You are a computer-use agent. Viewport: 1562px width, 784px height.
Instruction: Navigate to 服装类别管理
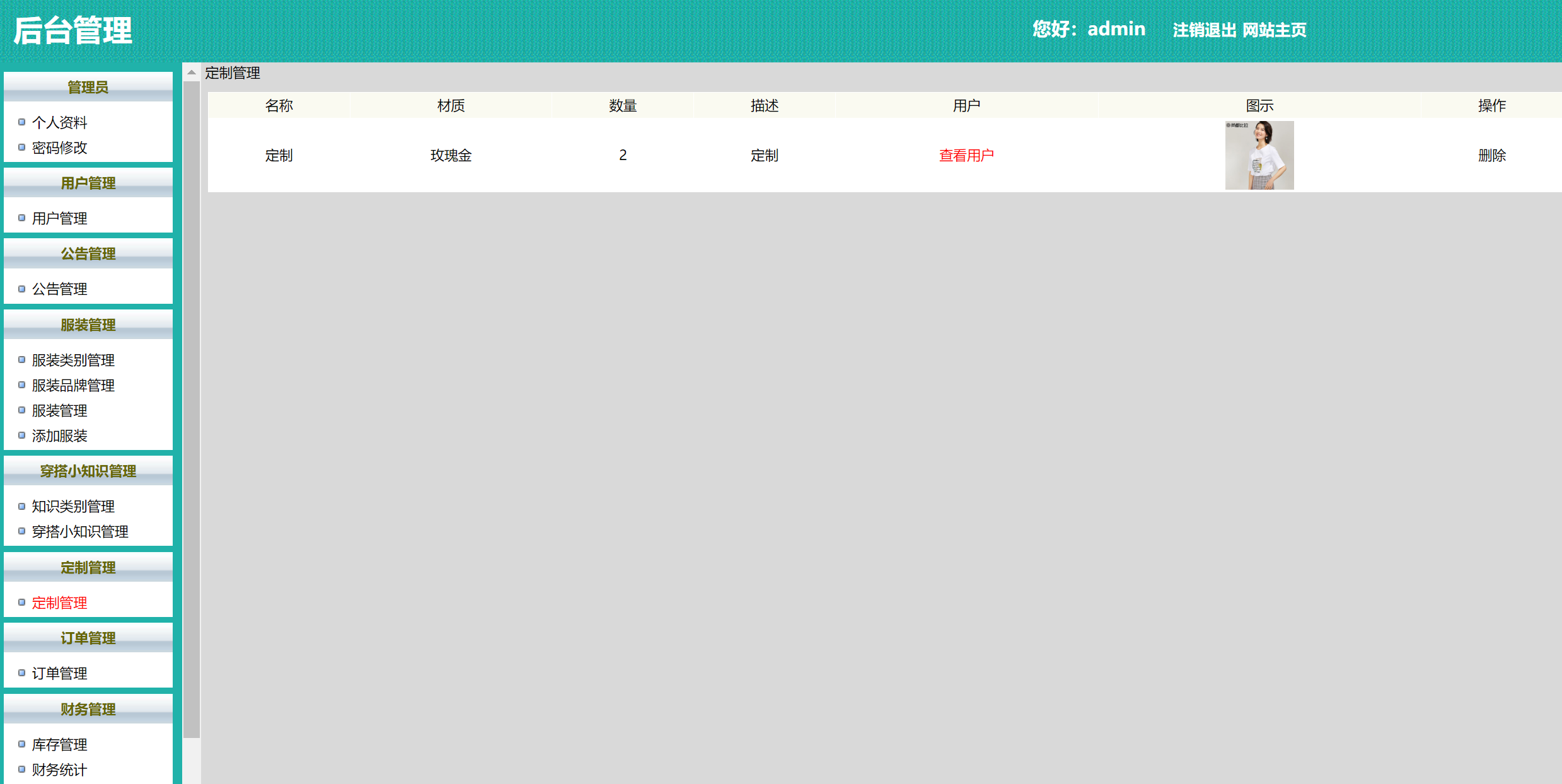tap(73, 360)
